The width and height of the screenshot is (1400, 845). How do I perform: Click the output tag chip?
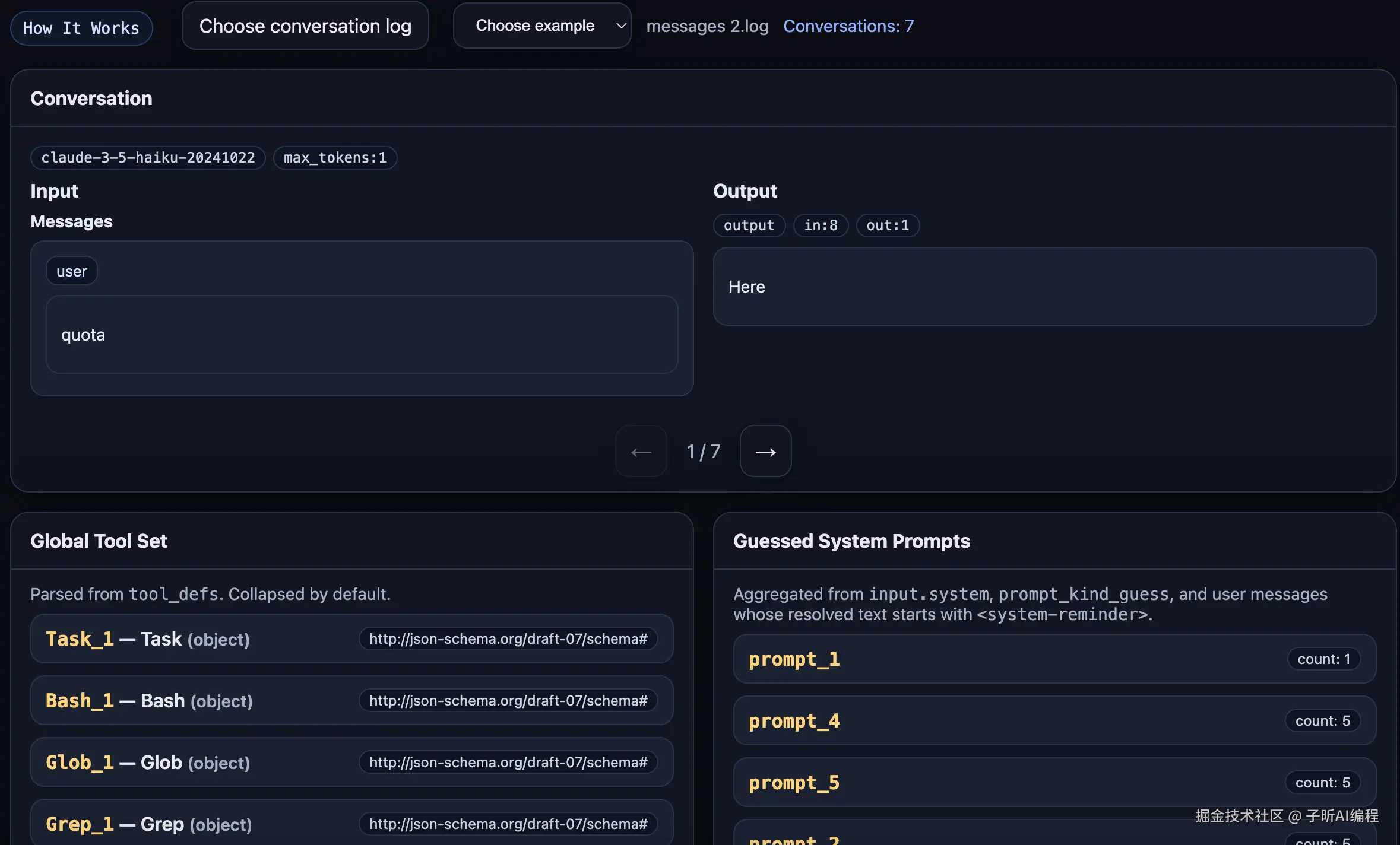[749, 225]
